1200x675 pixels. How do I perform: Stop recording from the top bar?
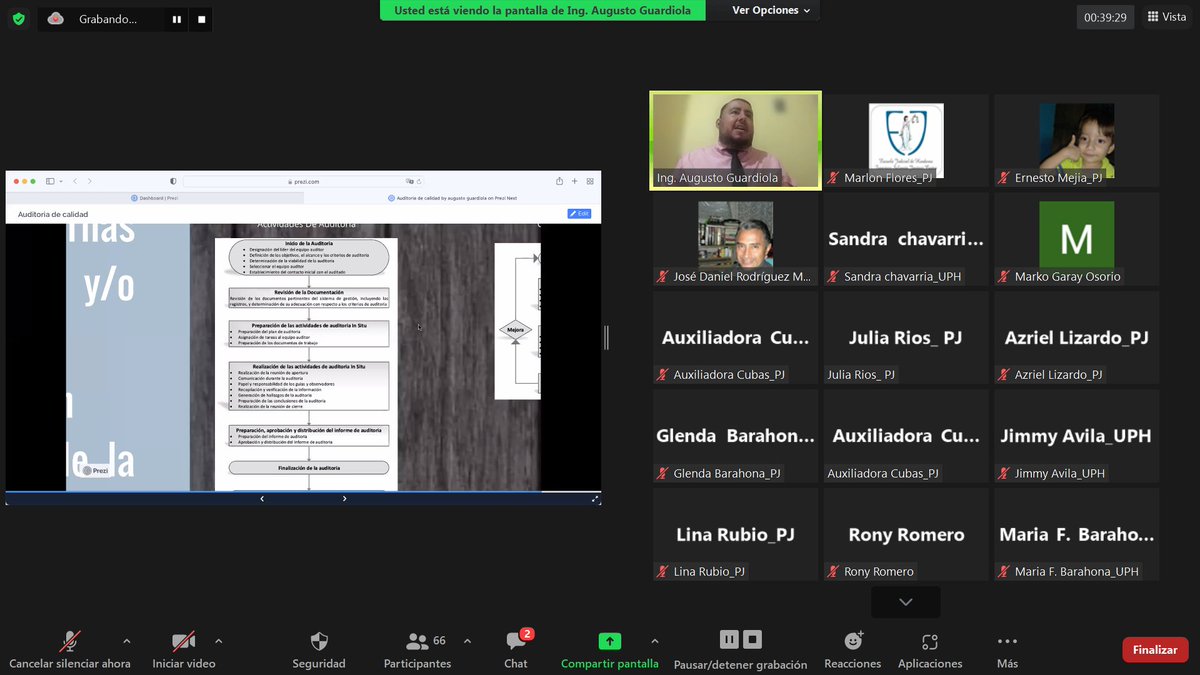coord(201,19)
